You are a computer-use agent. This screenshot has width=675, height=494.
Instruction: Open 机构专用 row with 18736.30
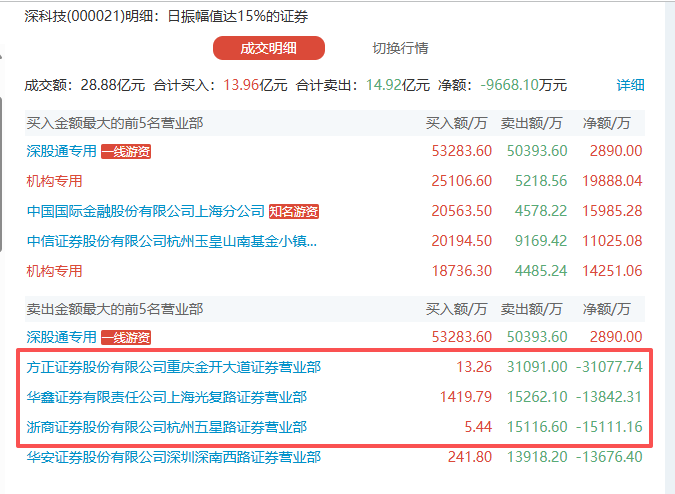pyautogui.click(x=54, y=271)
